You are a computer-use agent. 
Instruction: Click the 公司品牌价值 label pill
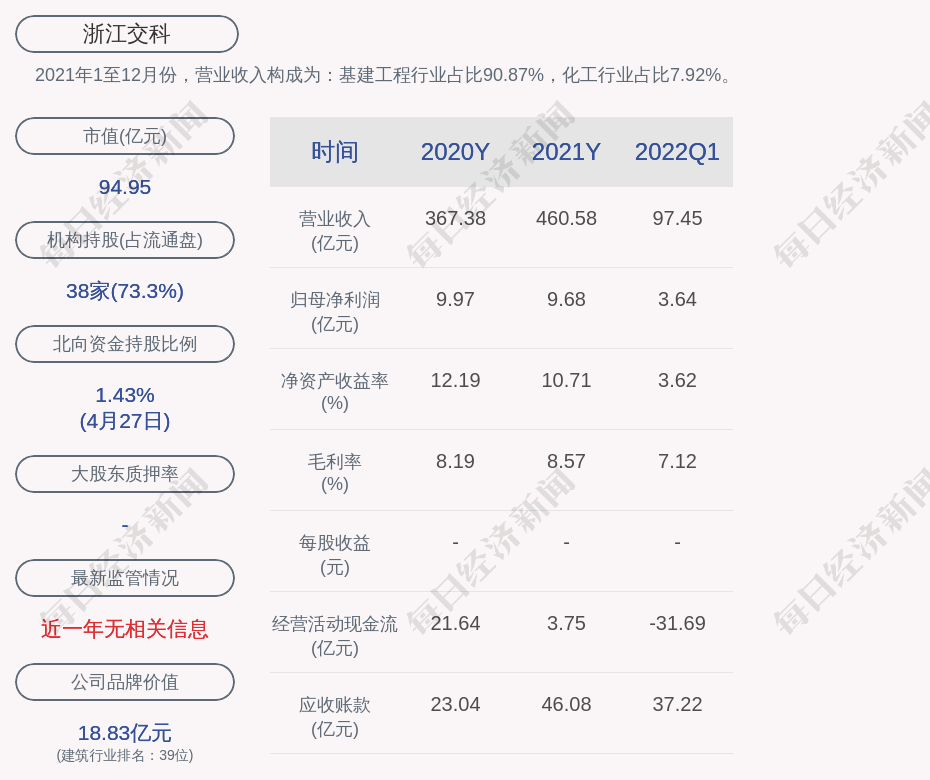pyautogui.click(x=125, y=682)
